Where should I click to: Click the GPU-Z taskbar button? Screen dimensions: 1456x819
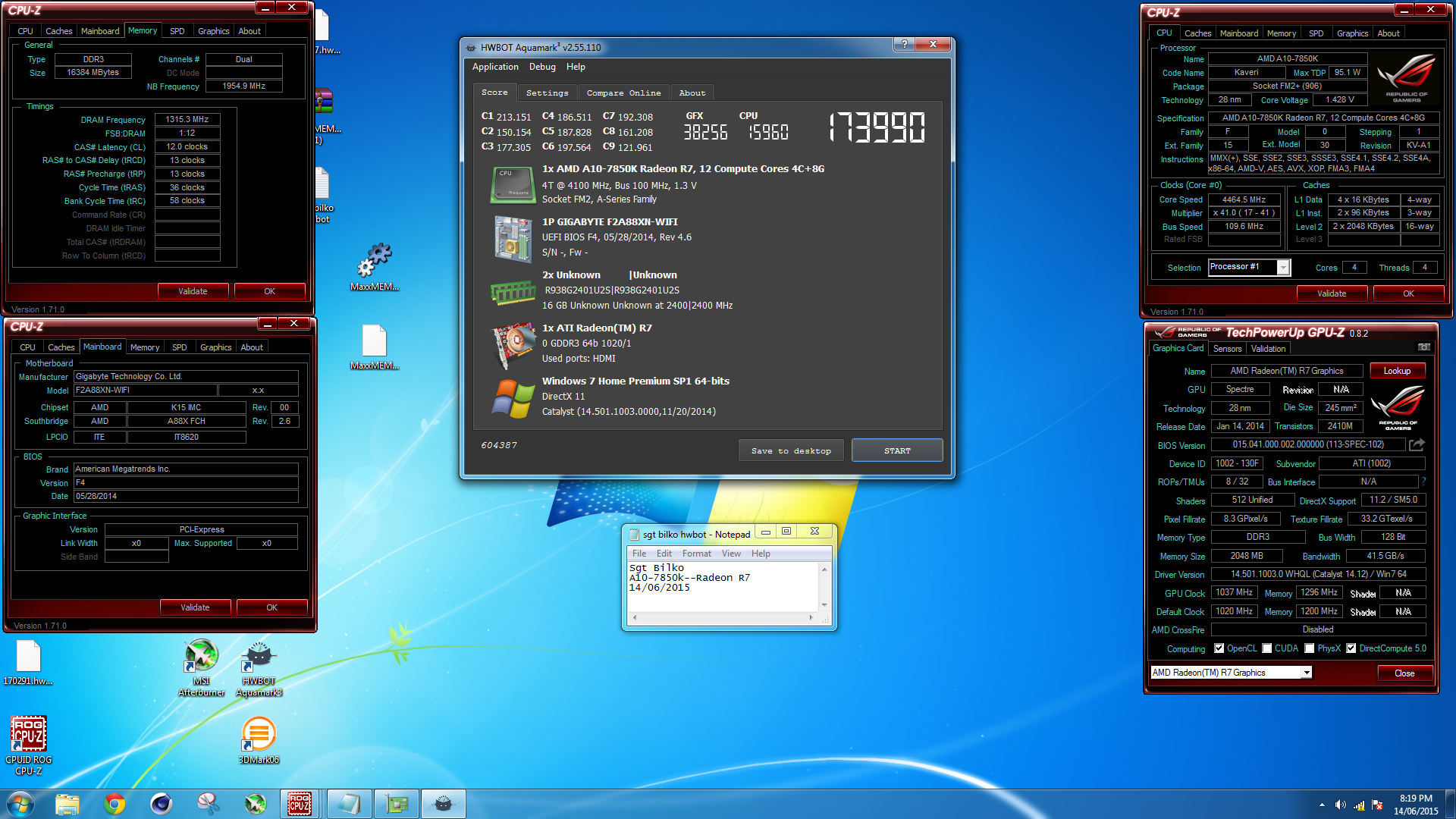(397, 804)
